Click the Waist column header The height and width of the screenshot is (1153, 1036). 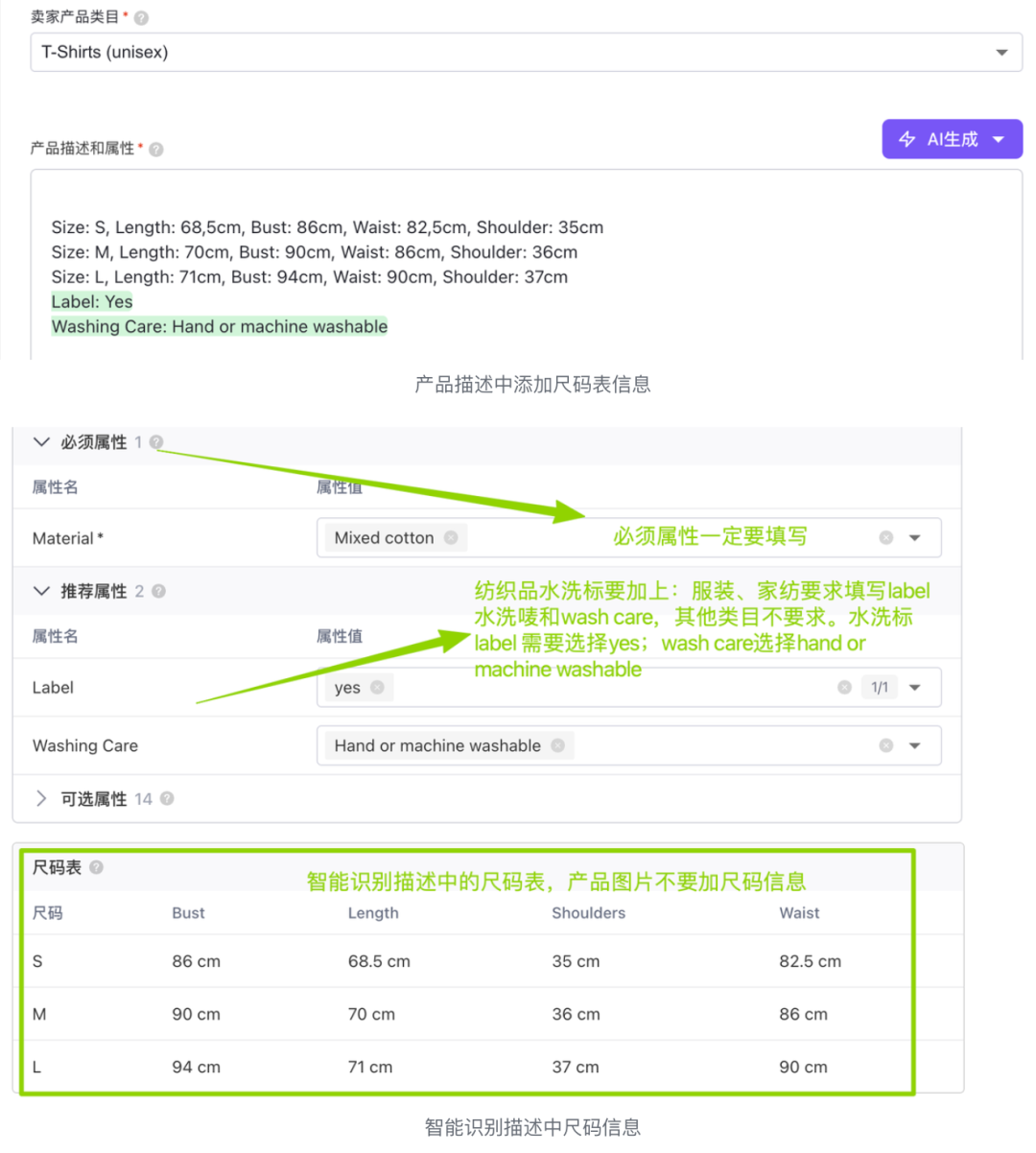point(799,913)
